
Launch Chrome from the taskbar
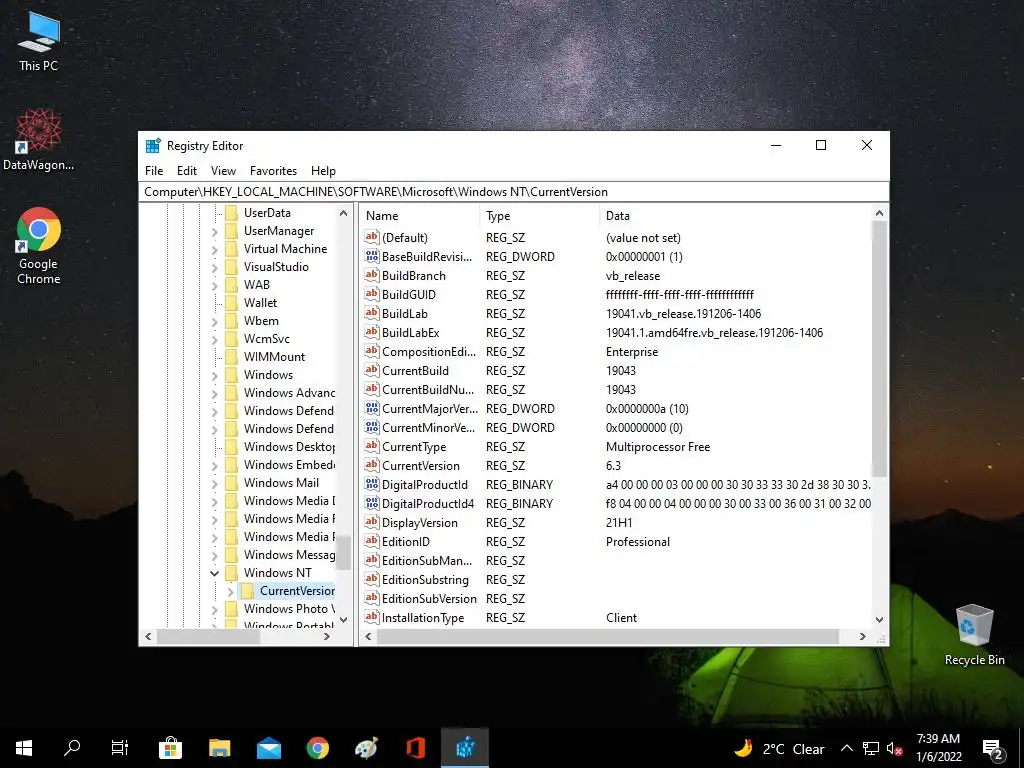click(x=318, y=748)
